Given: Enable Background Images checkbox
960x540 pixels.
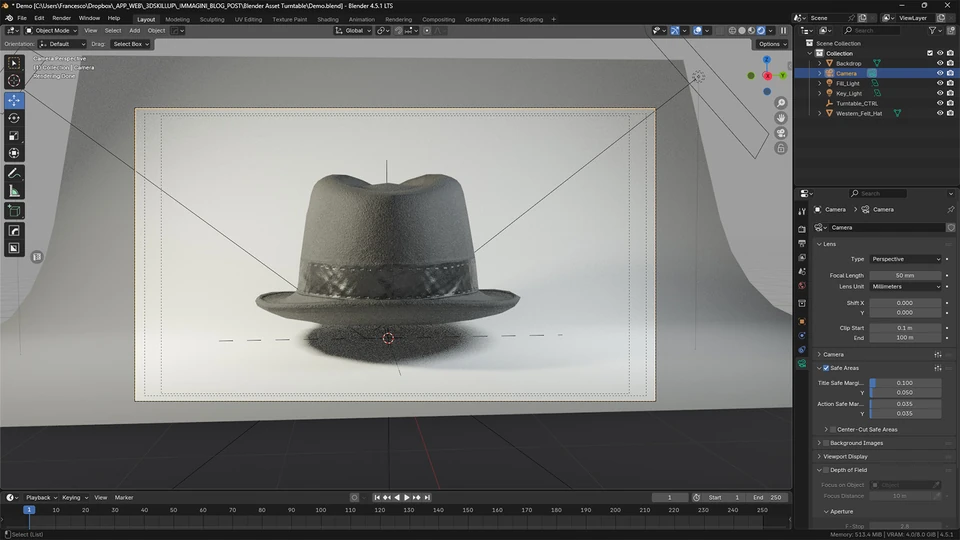Looking at the screenshot, I should click(826, 443).
